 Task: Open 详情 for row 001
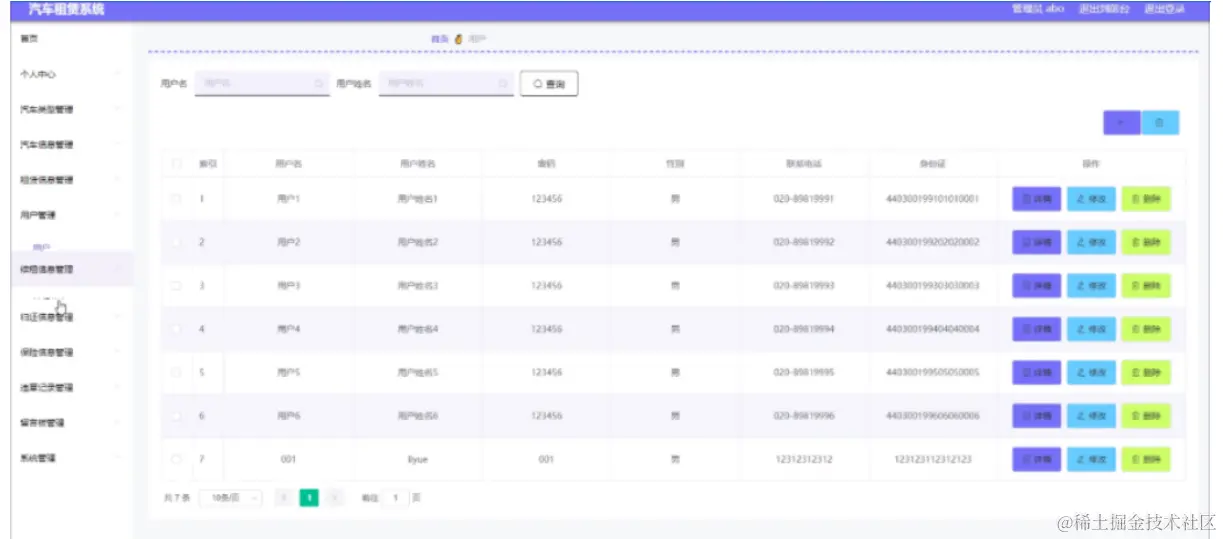click(x=1037, y=459)
